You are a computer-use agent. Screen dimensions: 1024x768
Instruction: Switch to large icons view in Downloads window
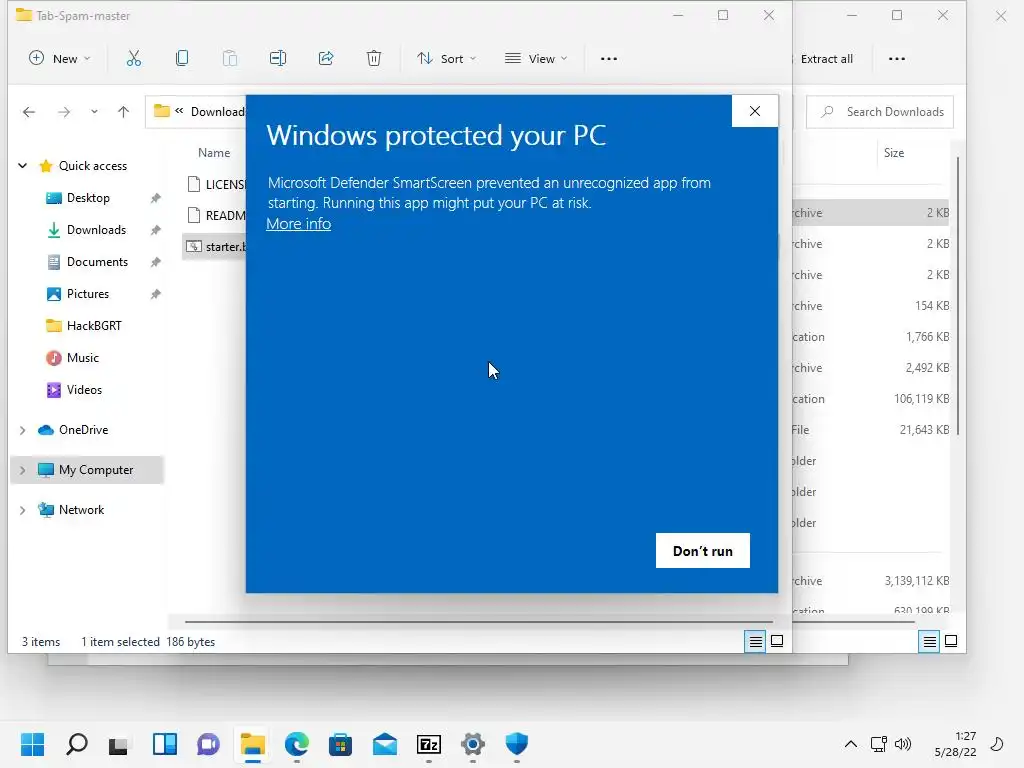click(x=951, y=641)
